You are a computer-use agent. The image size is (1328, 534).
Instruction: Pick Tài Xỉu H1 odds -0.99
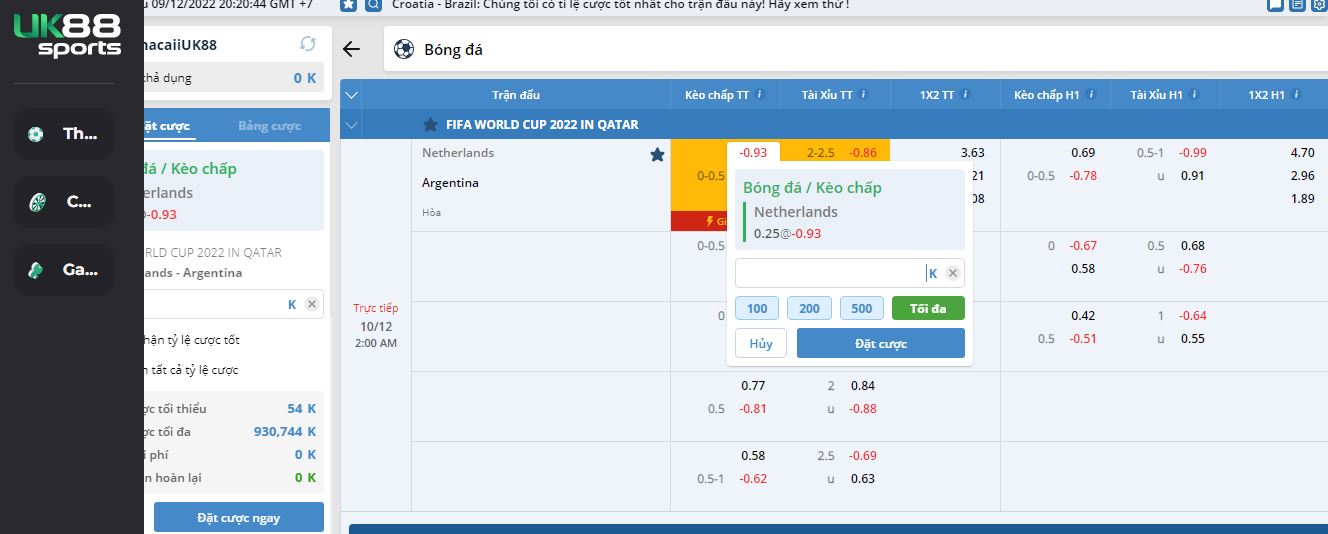point(1193,153)
